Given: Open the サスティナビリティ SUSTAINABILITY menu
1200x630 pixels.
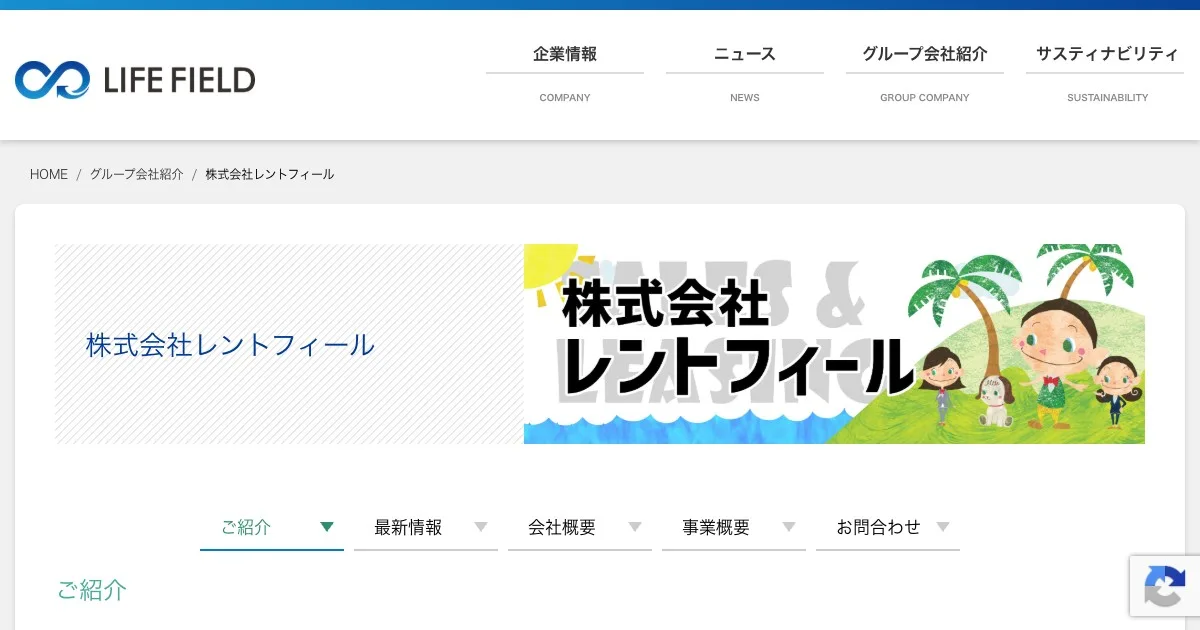Looking at the screenshot, I should coord(1107,75).
